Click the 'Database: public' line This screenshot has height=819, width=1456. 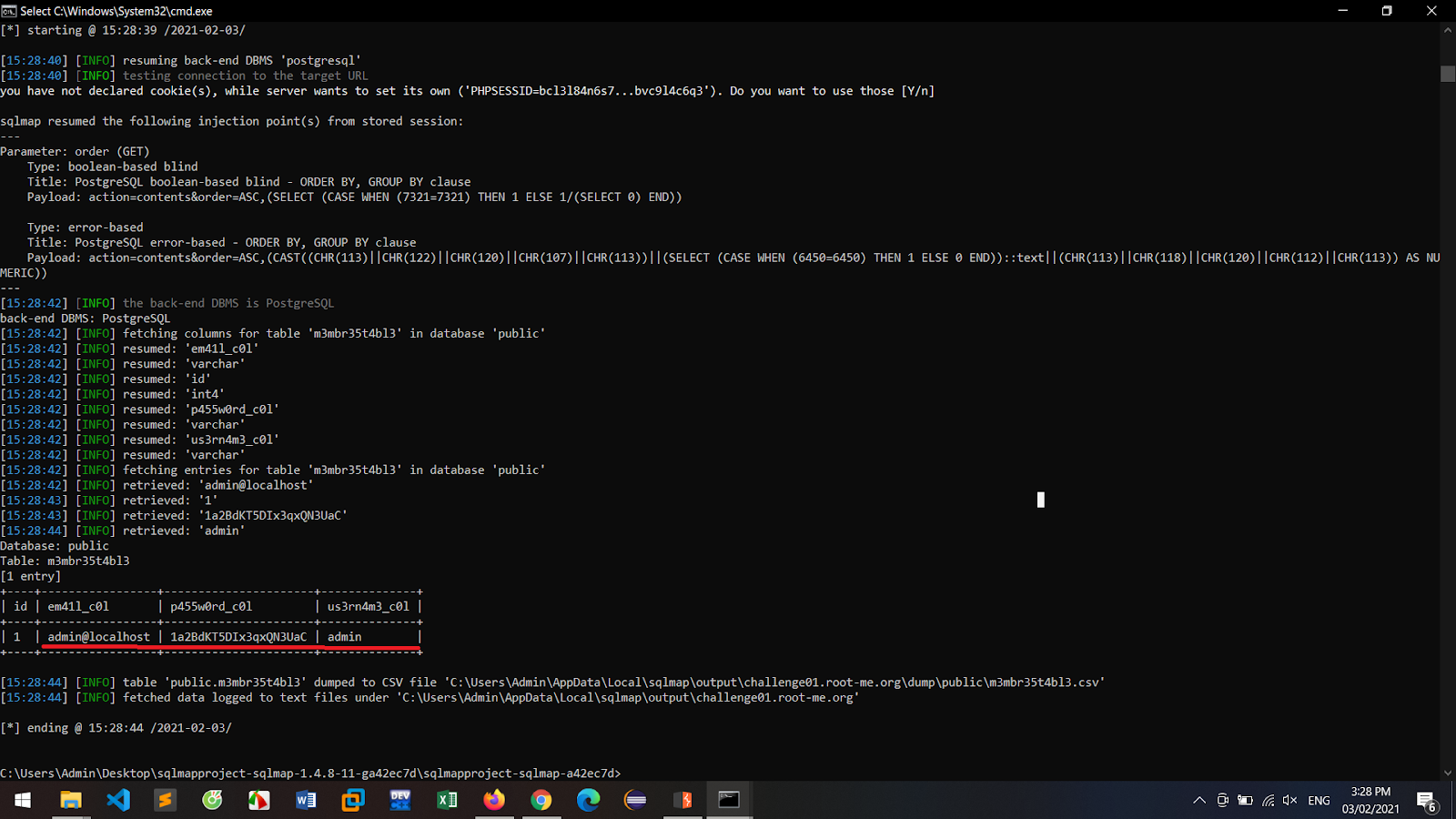click(55, 546)
